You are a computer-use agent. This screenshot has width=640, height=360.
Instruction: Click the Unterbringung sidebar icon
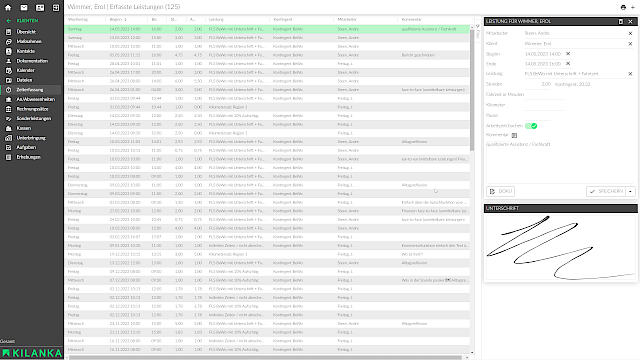(9, 138)
